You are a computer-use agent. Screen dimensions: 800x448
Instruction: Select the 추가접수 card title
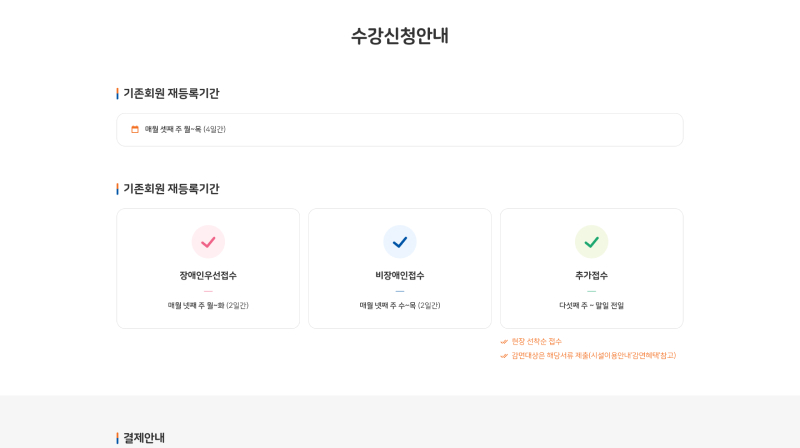coord(591,276)
